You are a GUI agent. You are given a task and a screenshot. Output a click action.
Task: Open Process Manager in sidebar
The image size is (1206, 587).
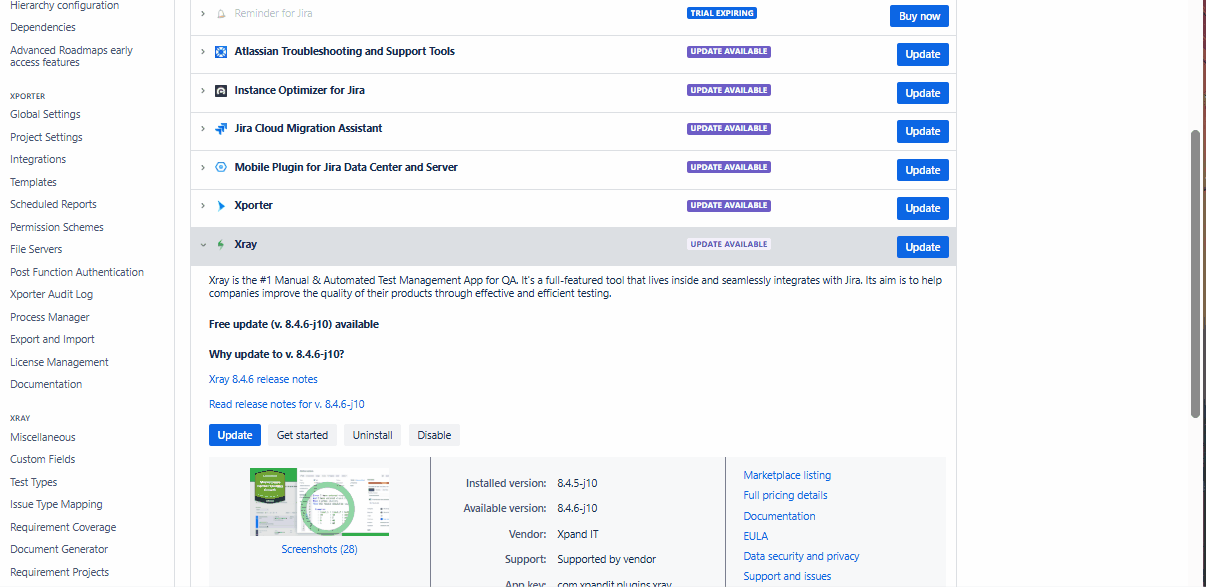(50, 317)
